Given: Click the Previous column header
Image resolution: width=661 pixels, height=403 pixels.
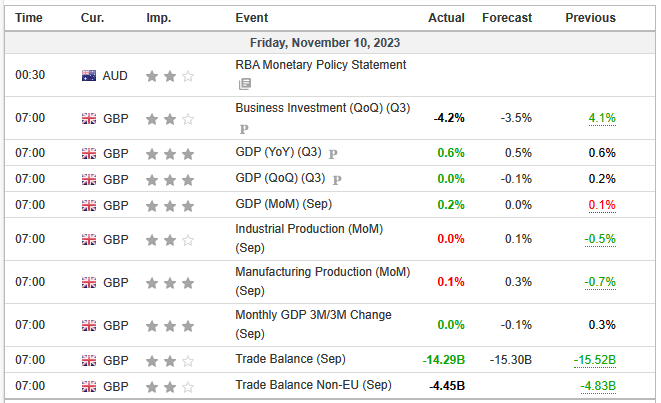Looking at the screenshot, I should [x=590, y=18].
